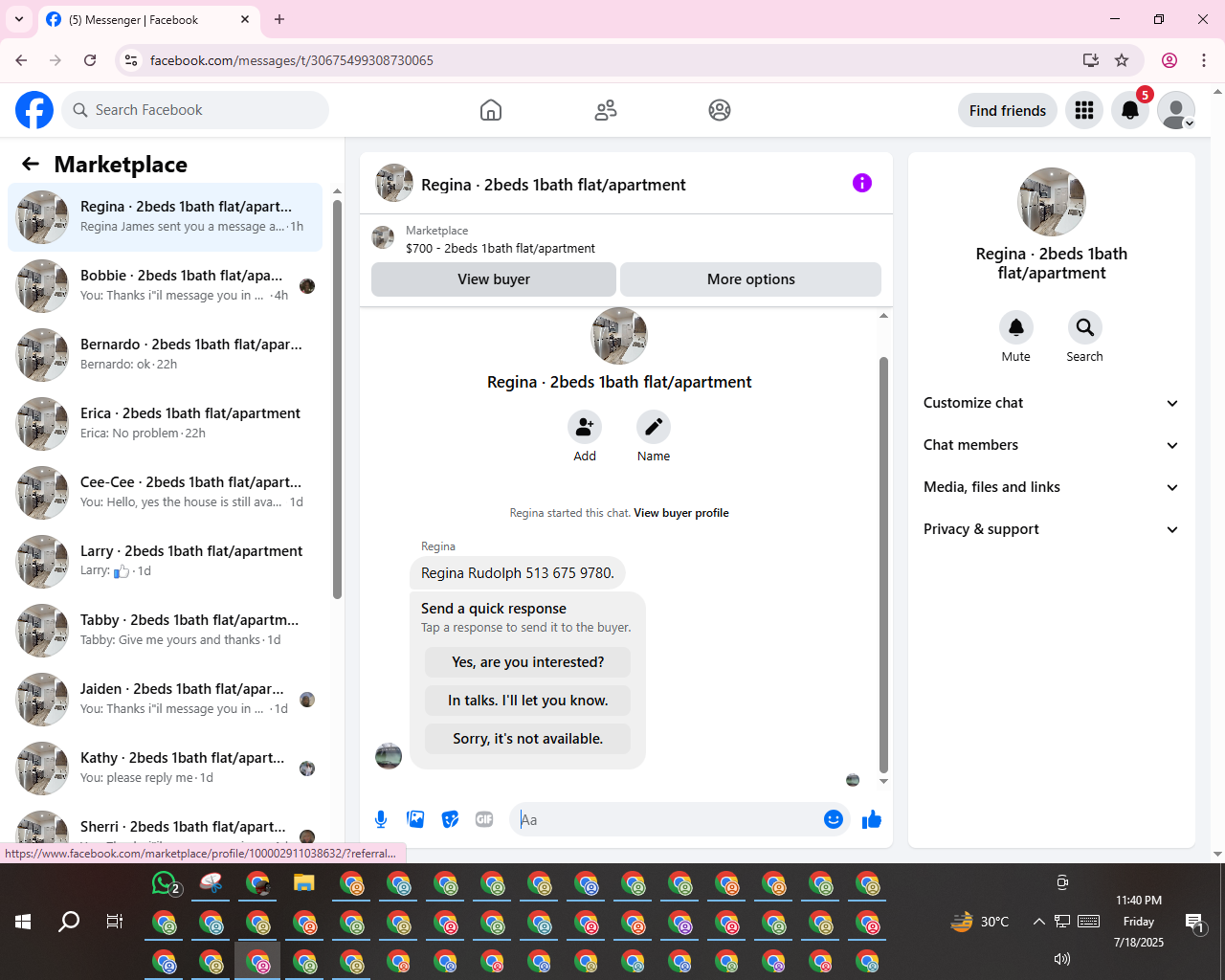Image resolution: width=1225 pixels, height=980 pixels.
Task: Open the Bobbie 2beds conversation
Action: (x=166, y=286)
